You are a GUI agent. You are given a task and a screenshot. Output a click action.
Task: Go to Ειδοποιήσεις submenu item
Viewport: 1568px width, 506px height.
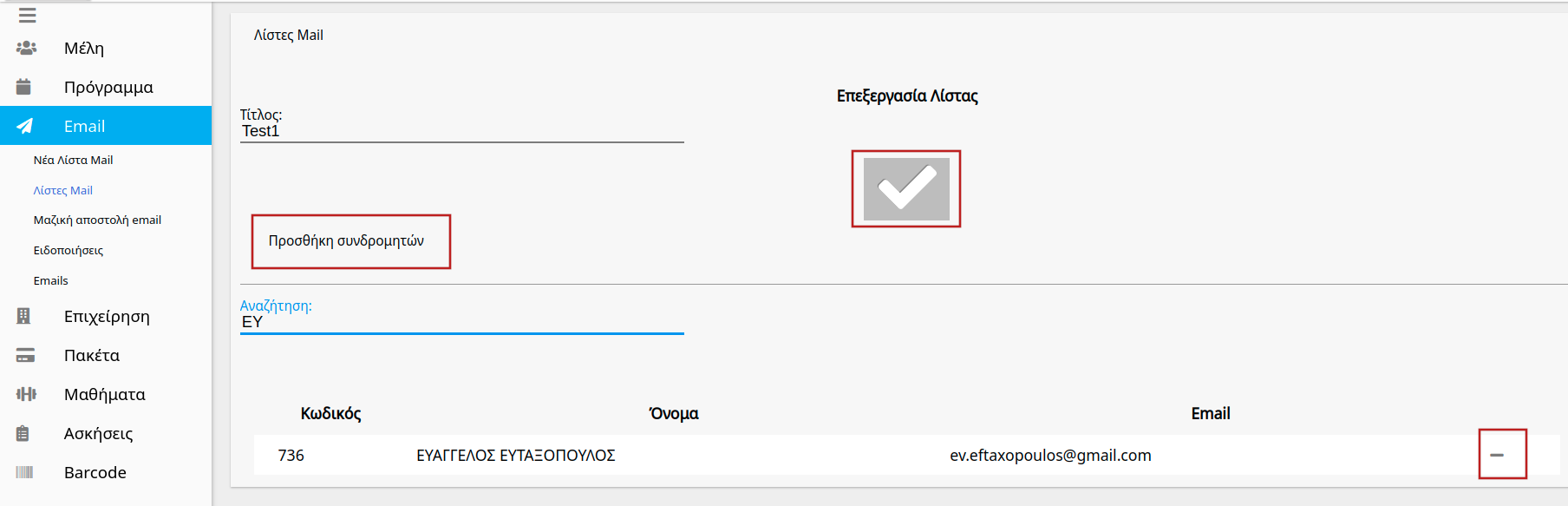coord(68,250)
